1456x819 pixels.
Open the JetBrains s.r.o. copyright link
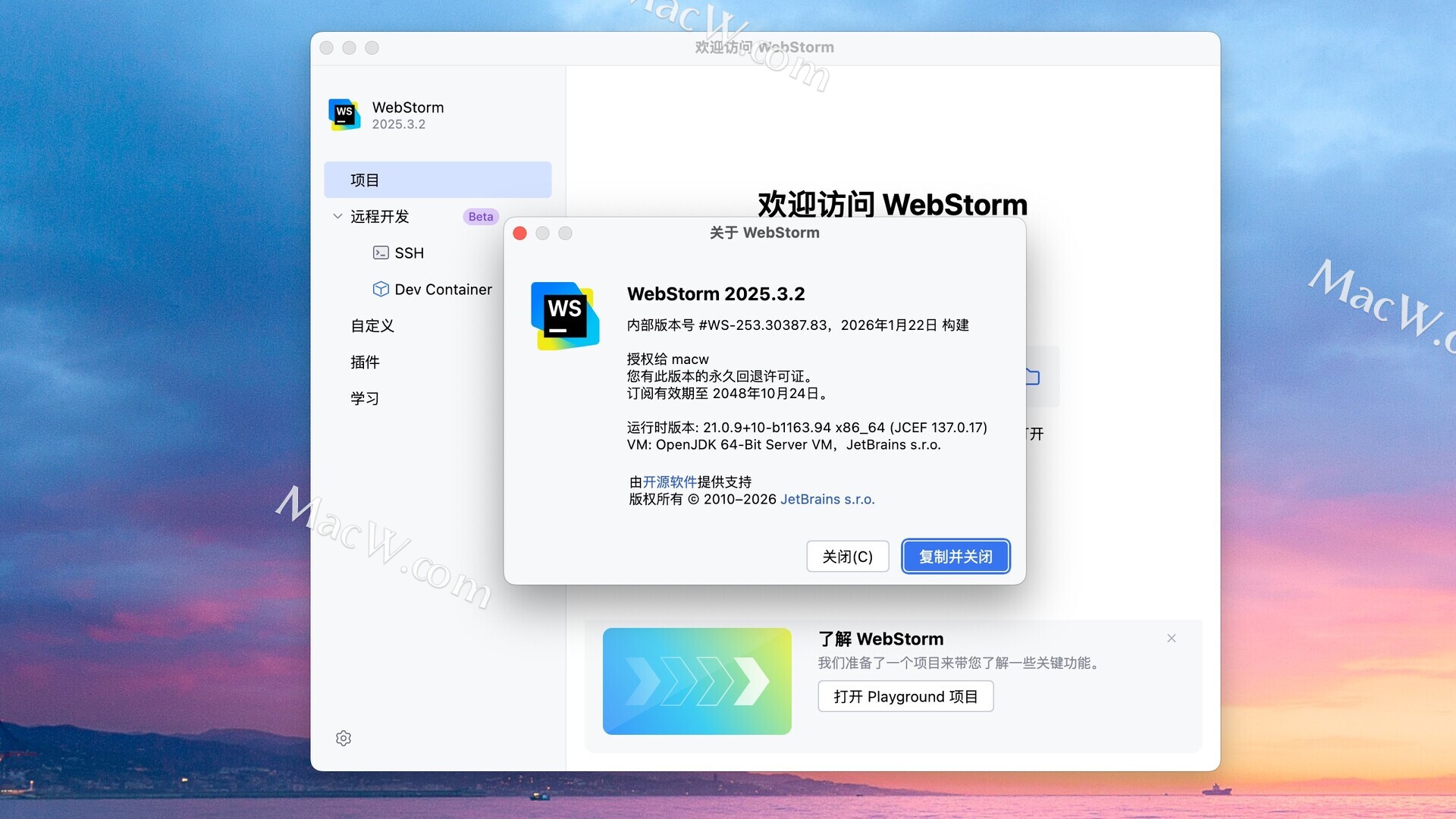827,499
